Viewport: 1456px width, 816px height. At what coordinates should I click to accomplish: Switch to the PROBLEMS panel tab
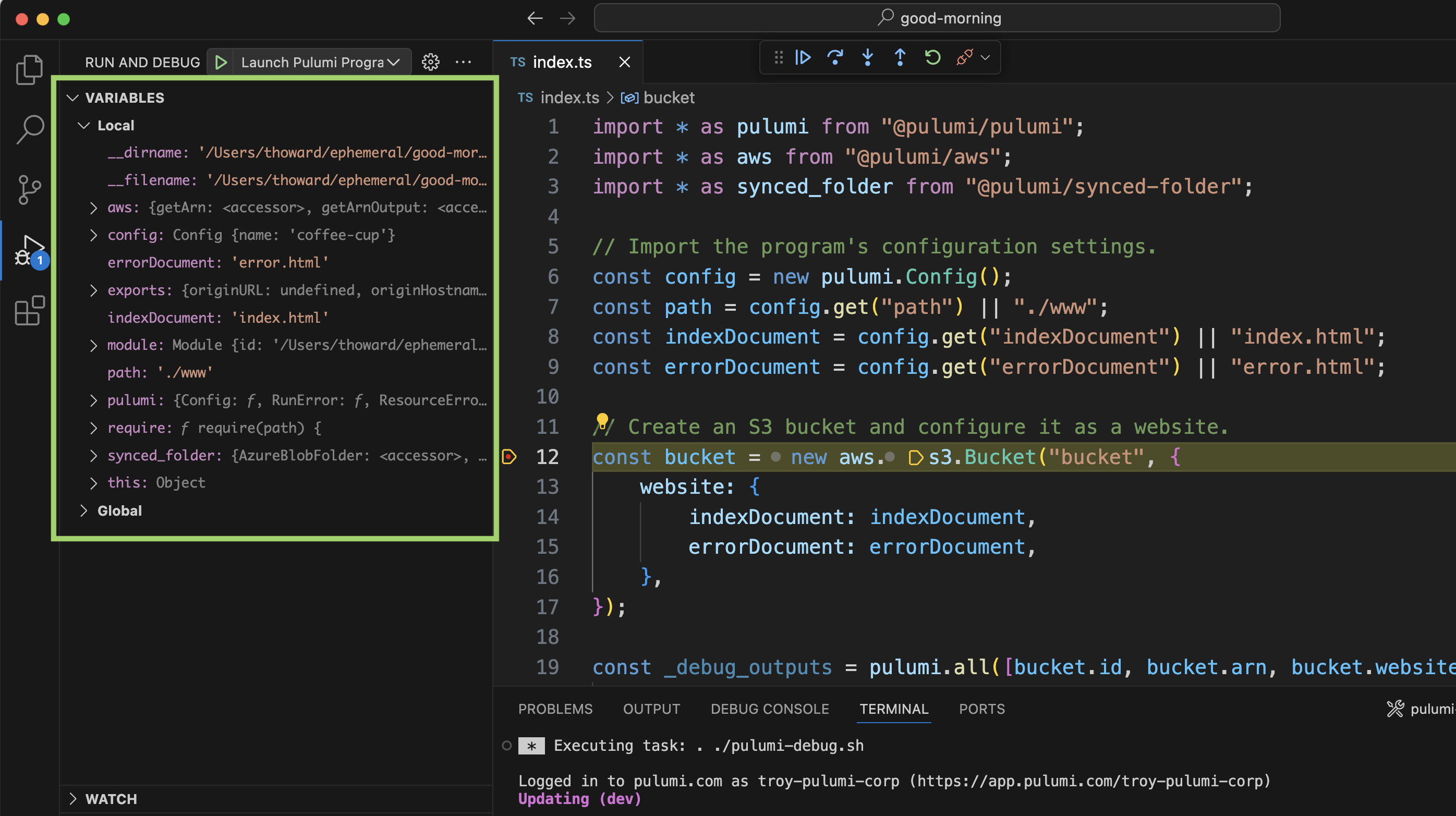[x=555, y=709]
